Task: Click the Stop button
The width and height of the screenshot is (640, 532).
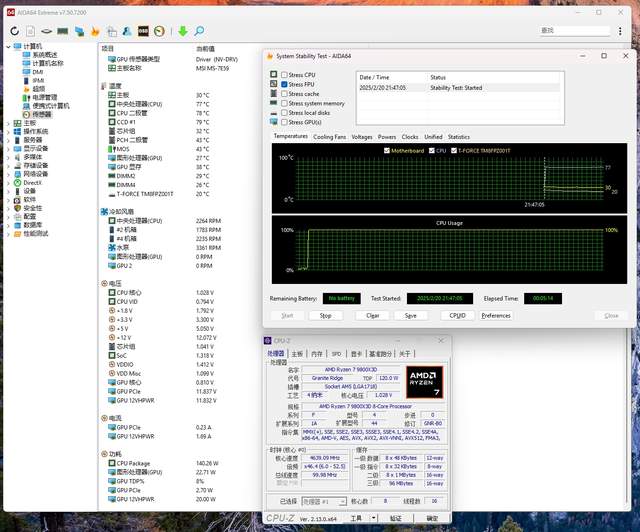Action: [x=325, y=316]
